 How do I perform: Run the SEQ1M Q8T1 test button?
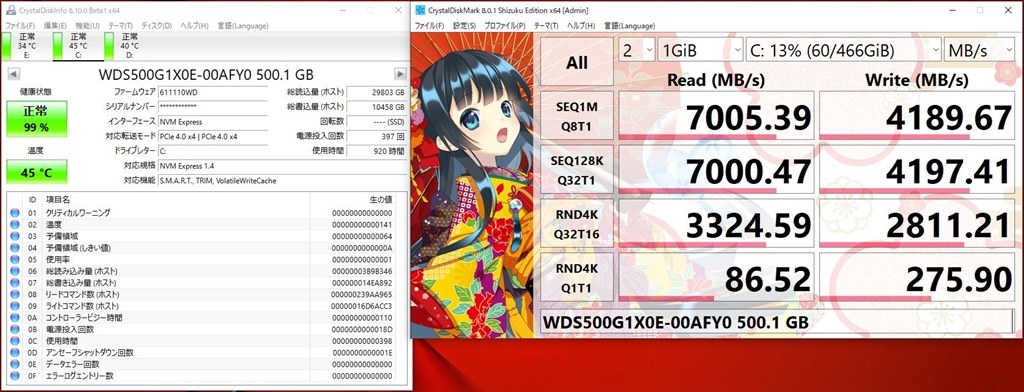(577, 116)
